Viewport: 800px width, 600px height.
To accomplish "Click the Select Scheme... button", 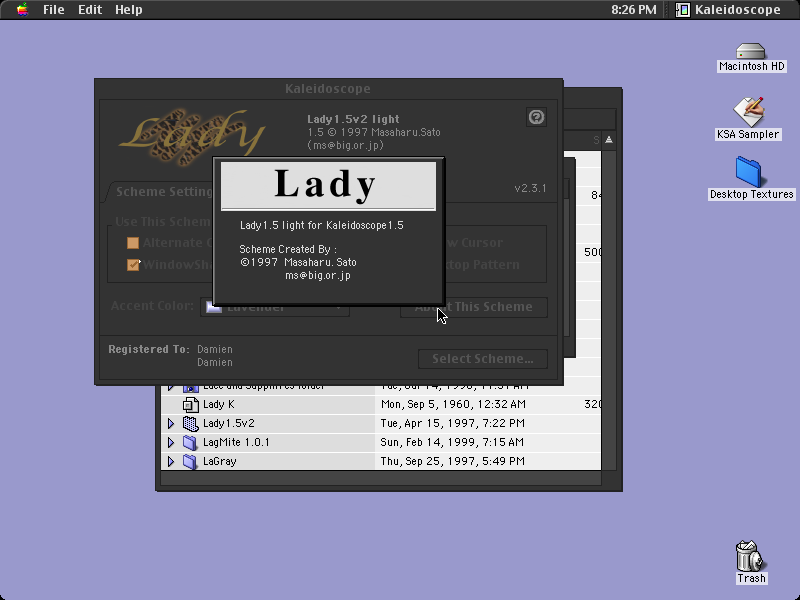I will pos(483,359).
